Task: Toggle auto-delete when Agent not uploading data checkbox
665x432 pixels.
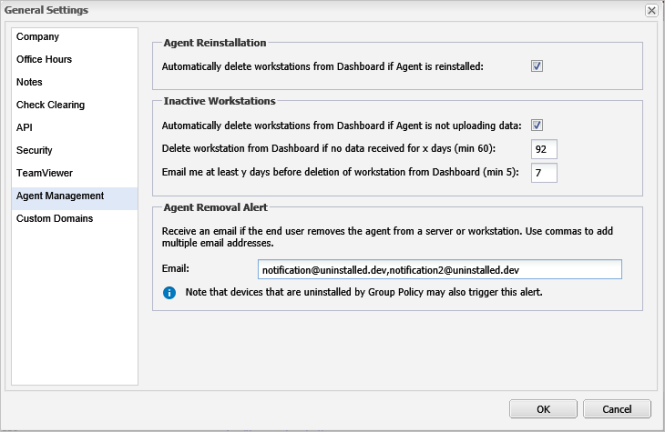Action: [537, 125]
